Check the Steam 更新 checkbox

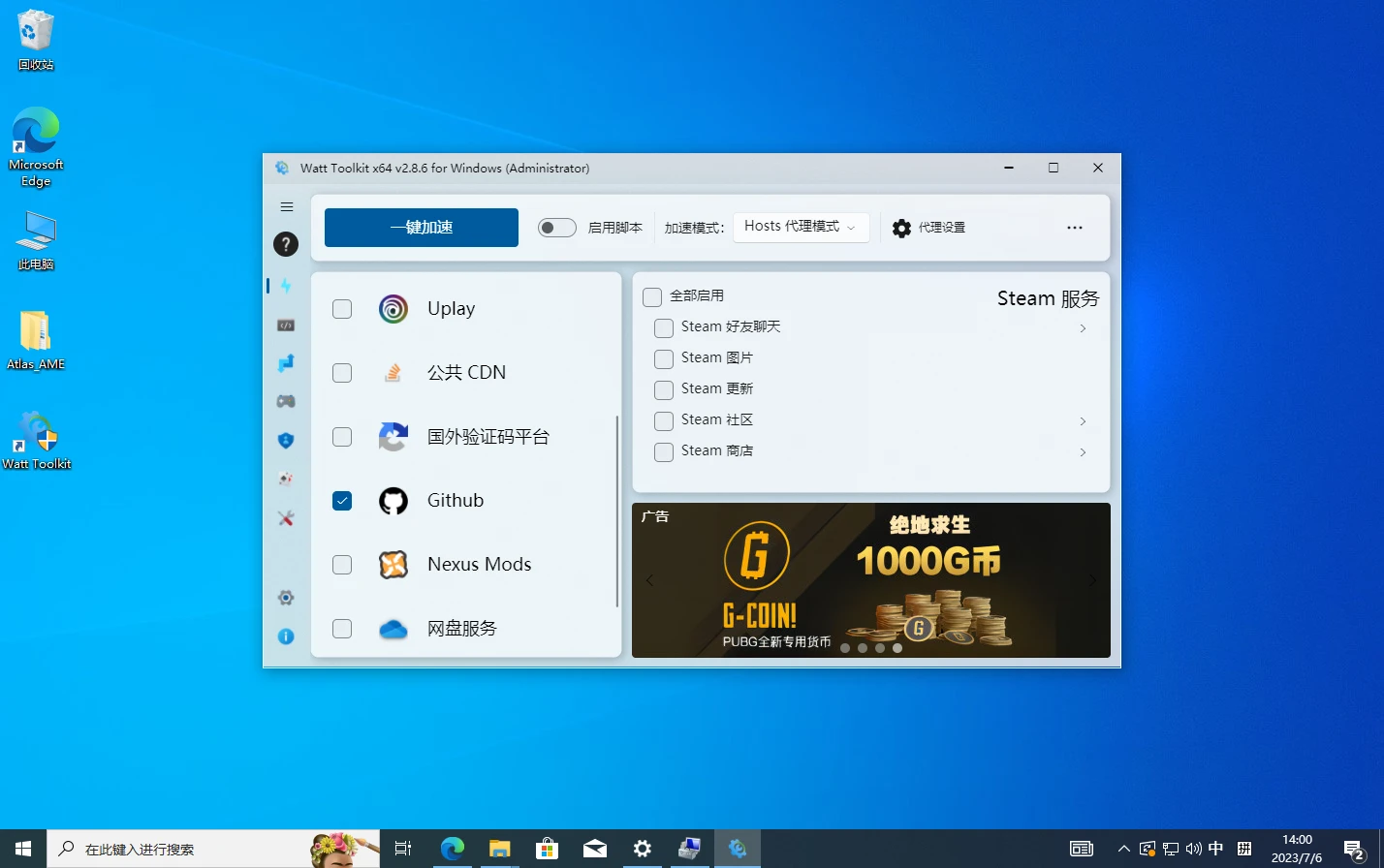(x=664, y=389)
